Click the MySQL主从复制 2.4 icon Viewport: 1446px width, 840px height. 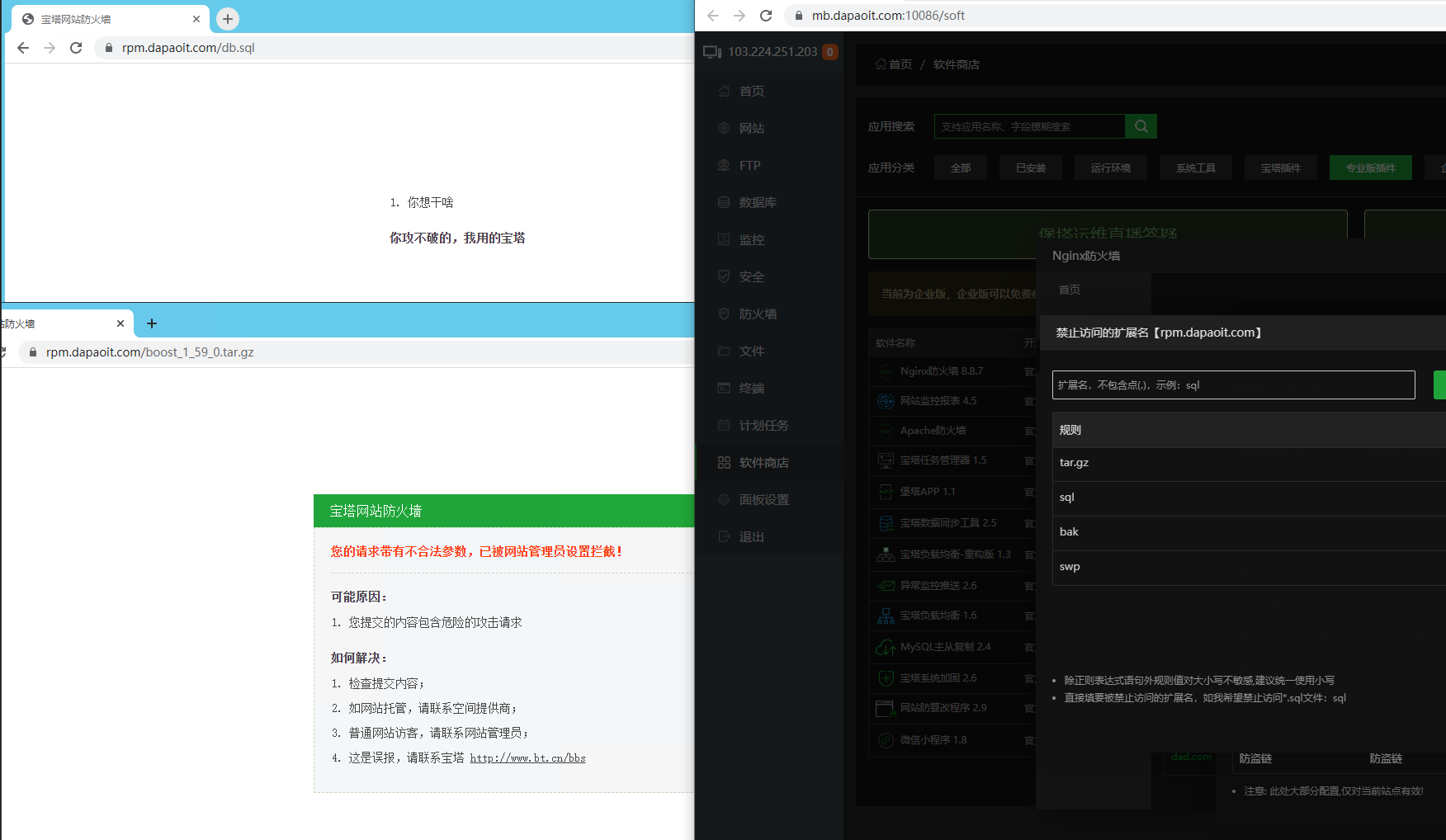[x=886, y=647]
